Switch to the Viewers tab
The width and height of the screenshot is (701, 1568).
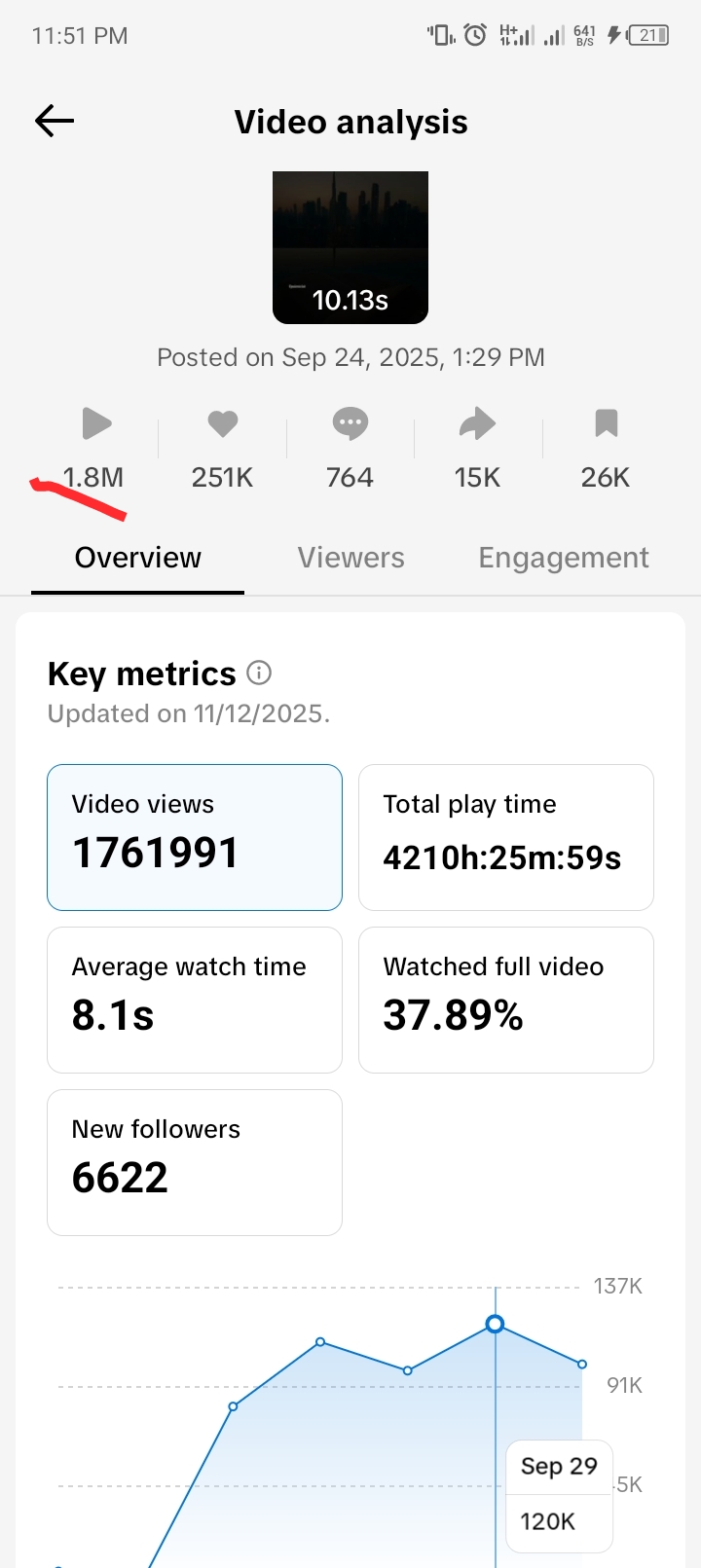(x=350, y=558)
